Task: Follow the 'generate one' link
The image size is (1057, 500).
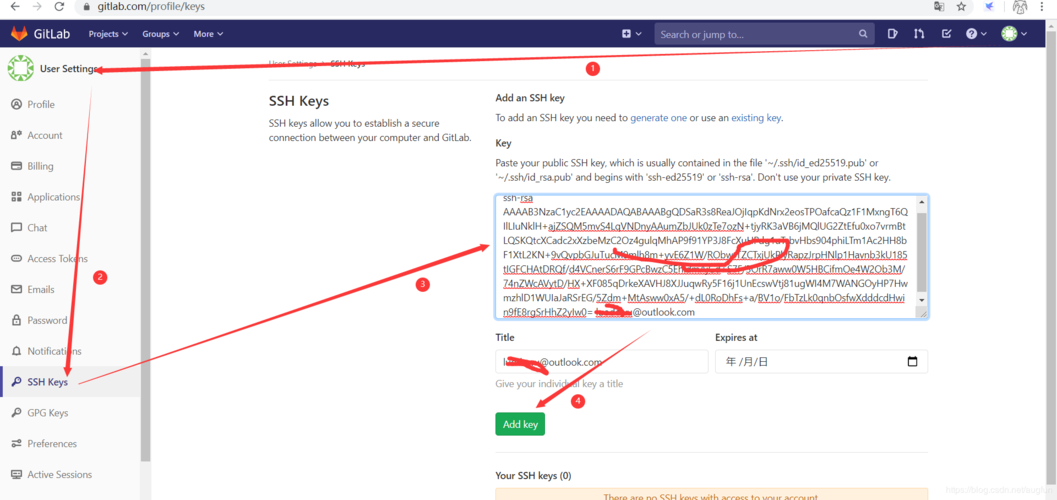Action: tap(658, 118)
